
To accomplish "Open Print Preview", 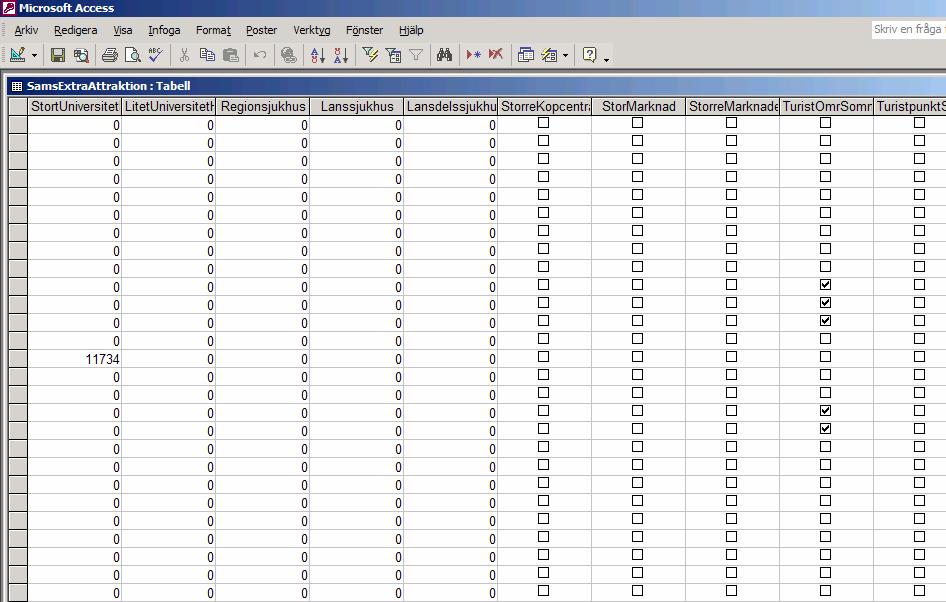I will tap(132, 55).
